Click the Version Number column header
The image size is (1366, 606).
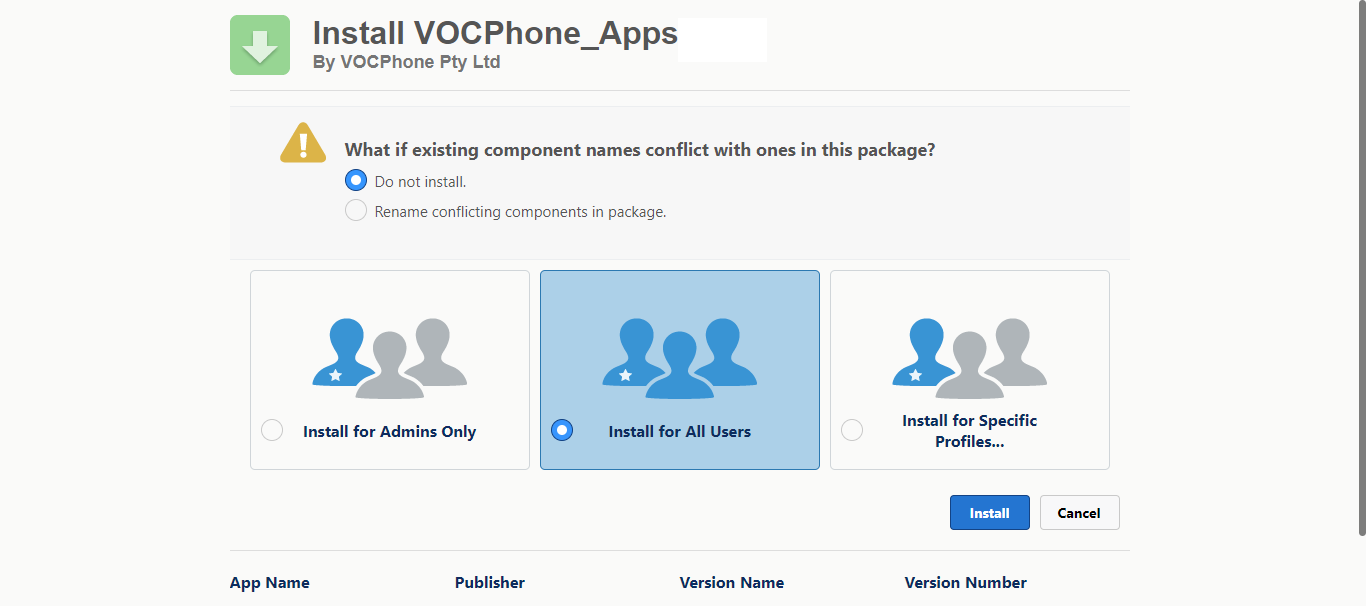coord(966,582)
